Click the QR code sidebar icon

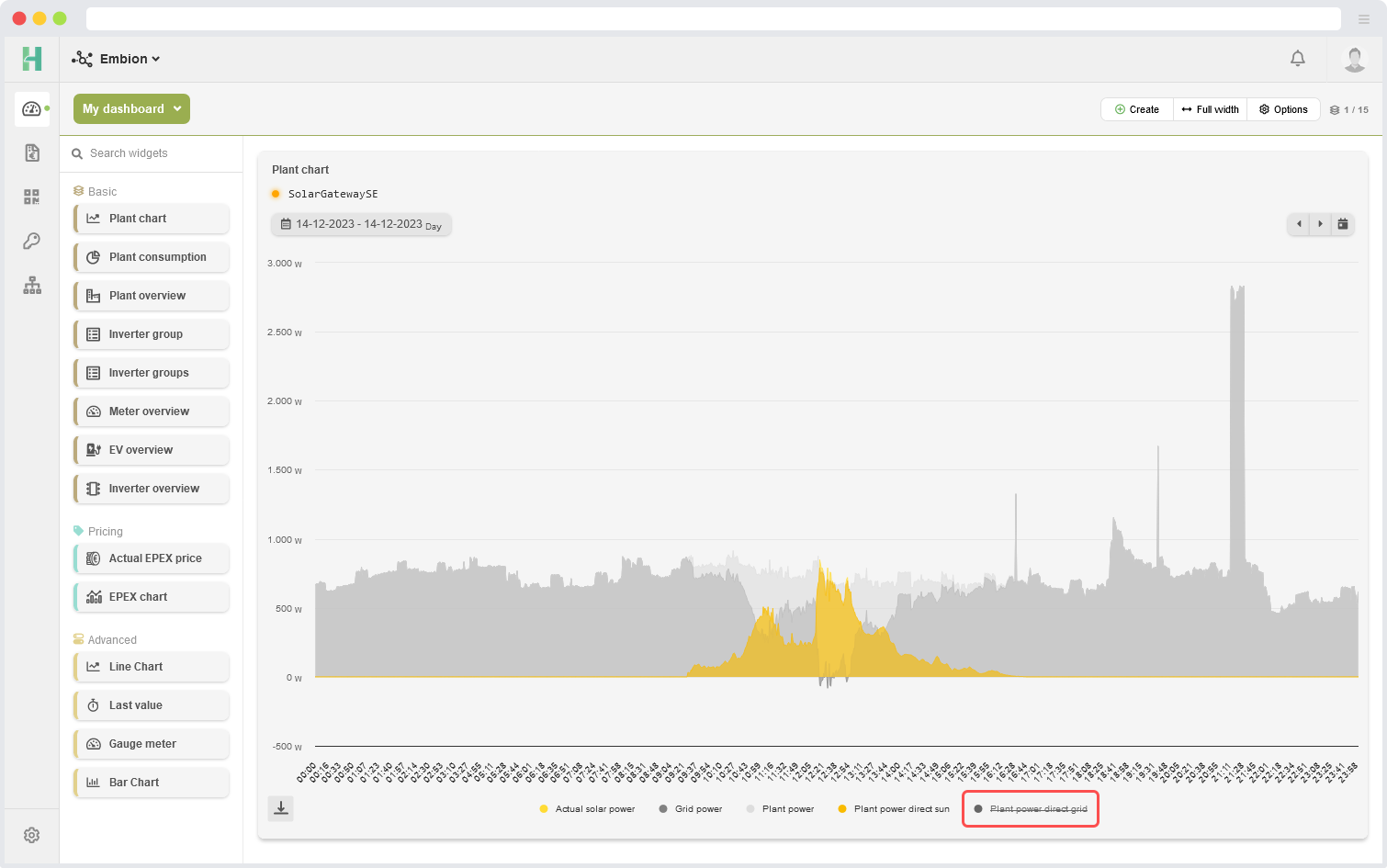click(x=32, y=197)
